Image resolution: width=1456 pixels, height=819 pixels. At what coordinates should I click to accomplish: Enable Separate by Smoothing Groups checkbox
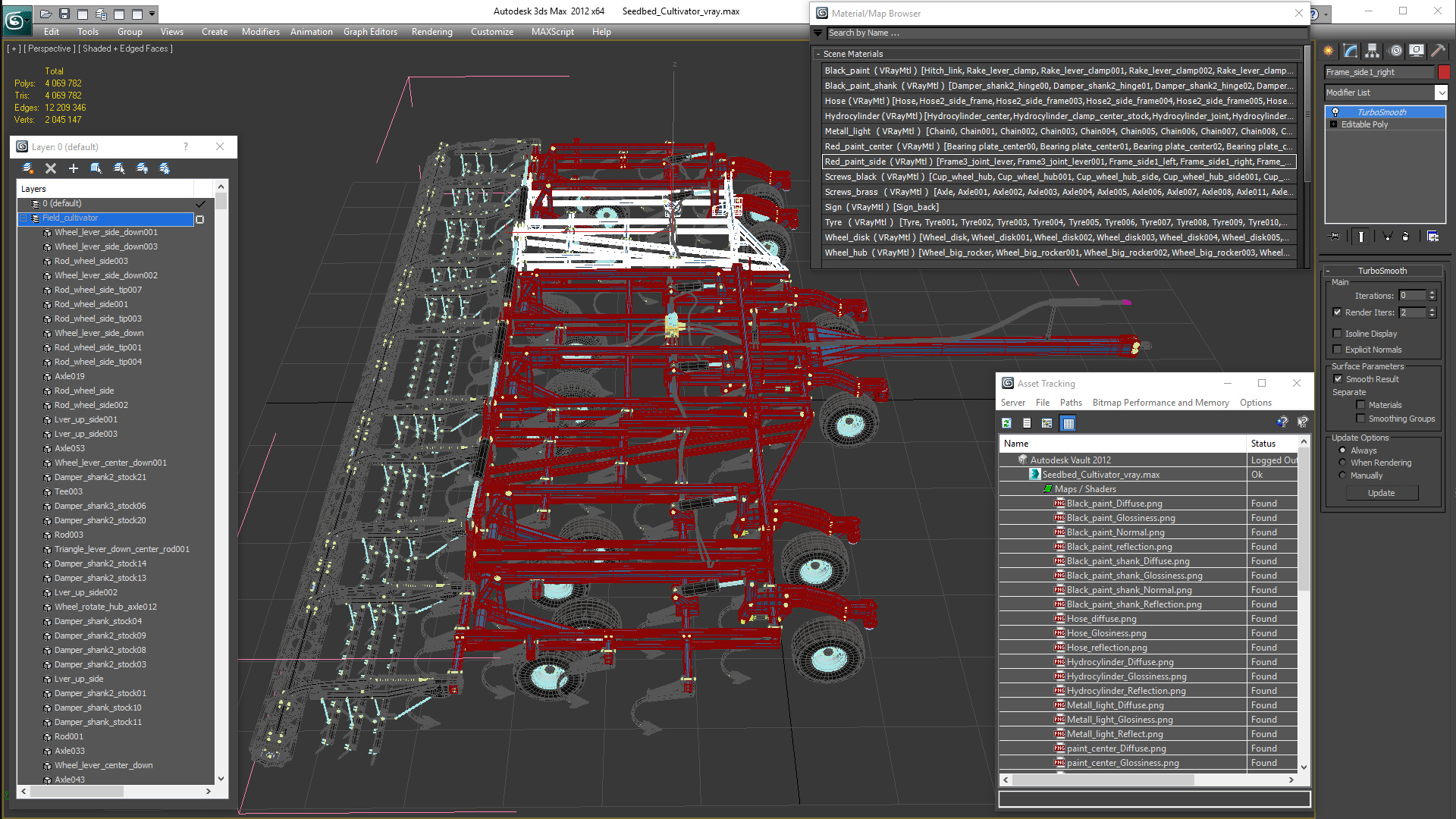click(x=1360, y=419)
